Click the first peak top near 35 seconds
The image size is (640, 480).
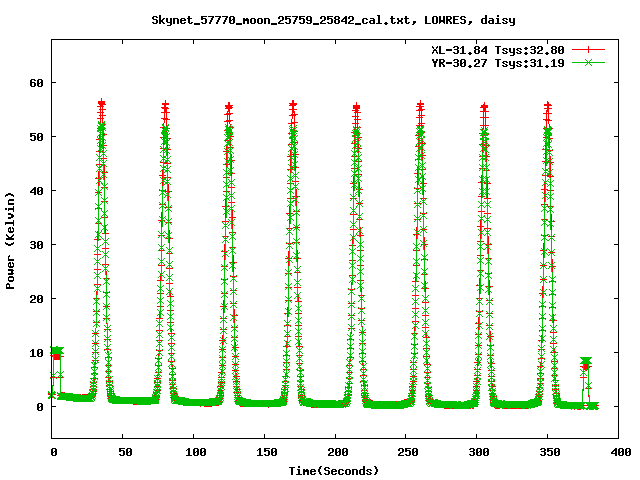point(102,104)
